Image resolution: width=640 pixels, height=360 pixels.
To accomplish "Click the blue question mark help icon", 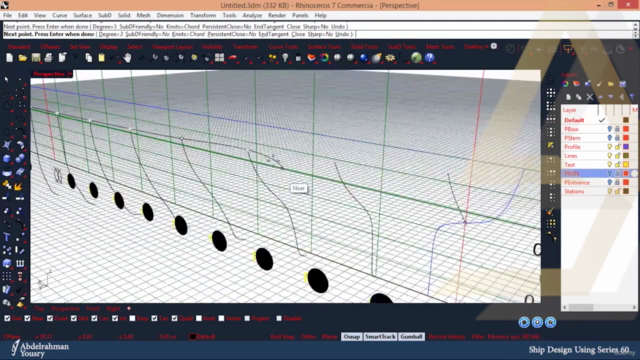I will 429,58.
